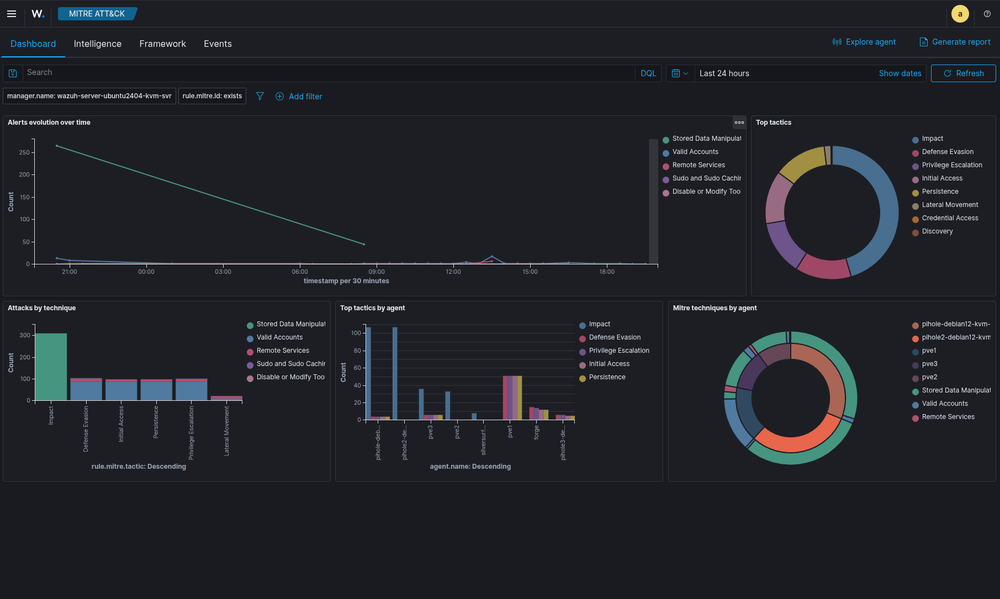Toggle Defense Evasion in Top tactics by agent legend
Viewport: 1000px width, 599px height.
(610, 337)
